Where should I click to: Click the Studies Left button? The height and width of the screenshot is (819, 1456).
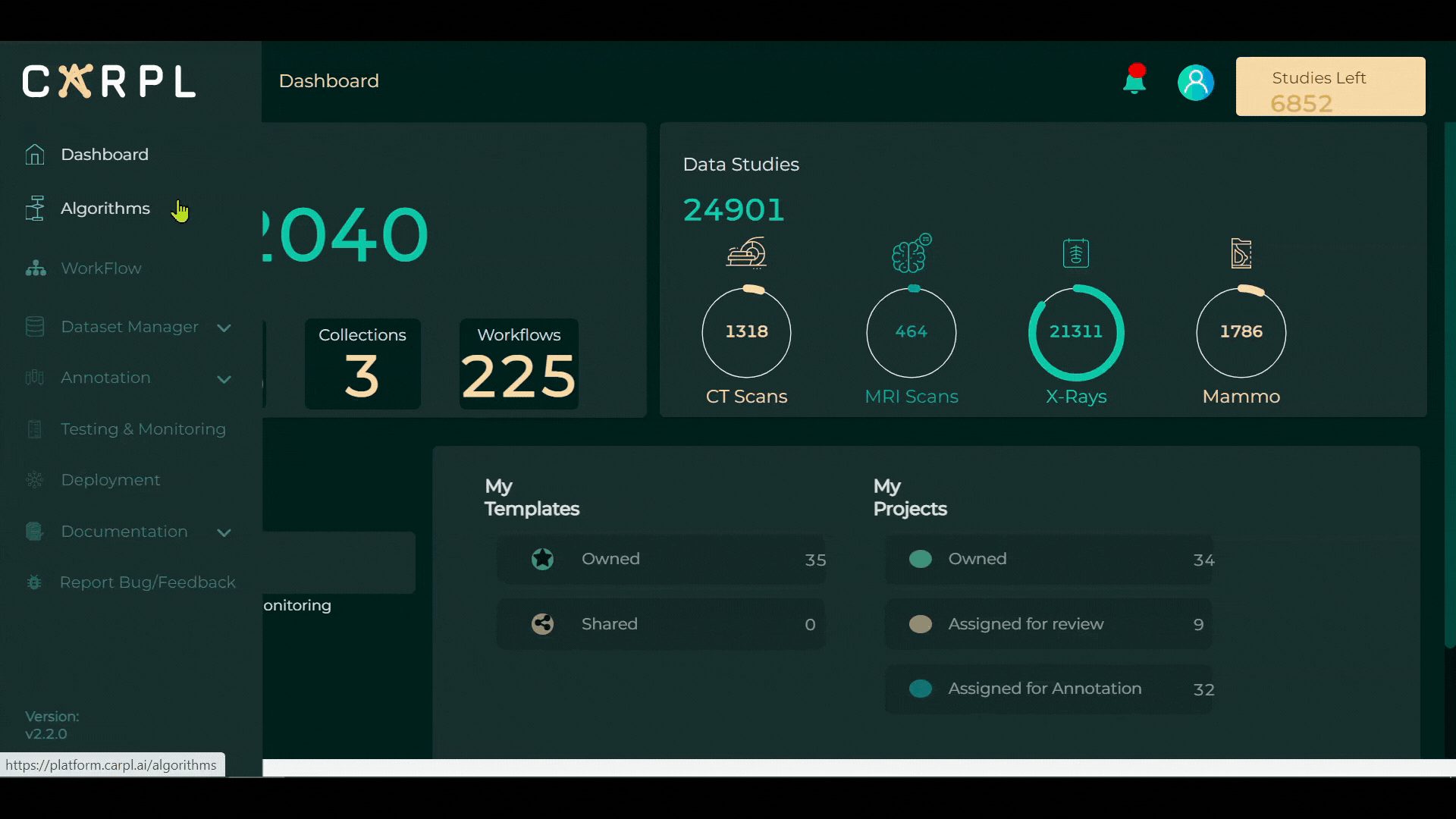point(1330,86)
